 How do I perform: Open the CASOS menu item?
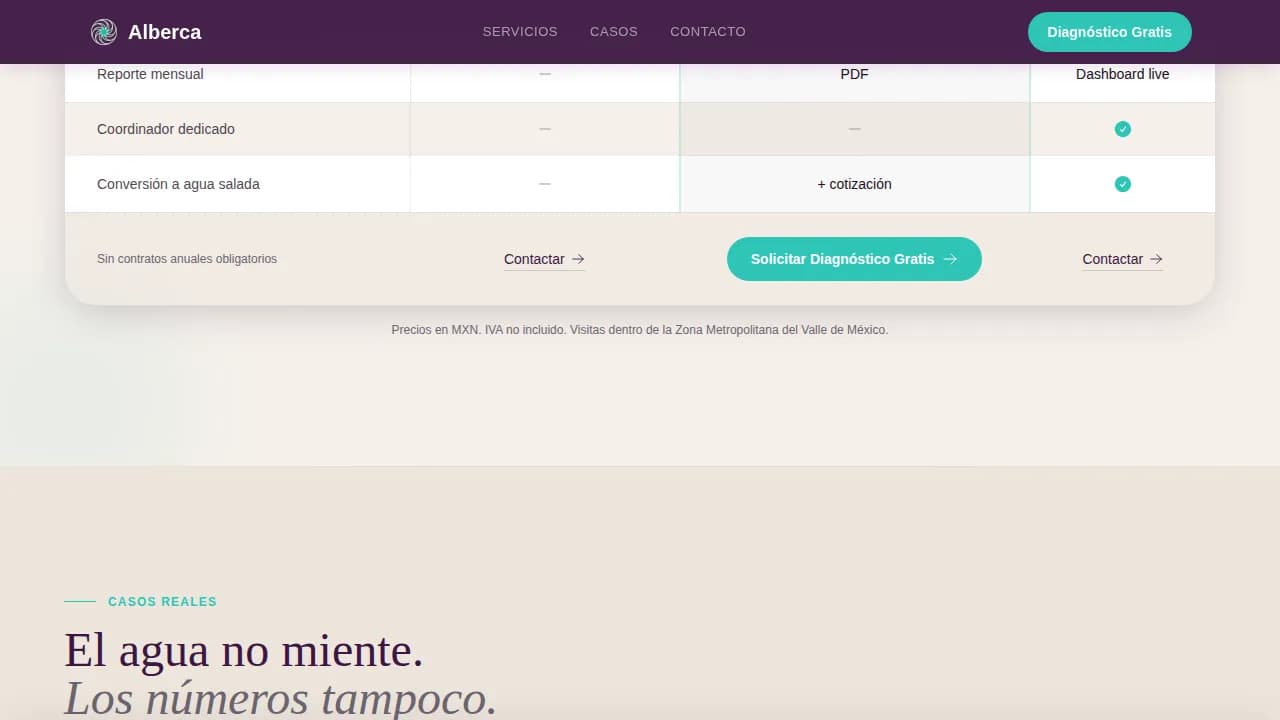[614, 32]
